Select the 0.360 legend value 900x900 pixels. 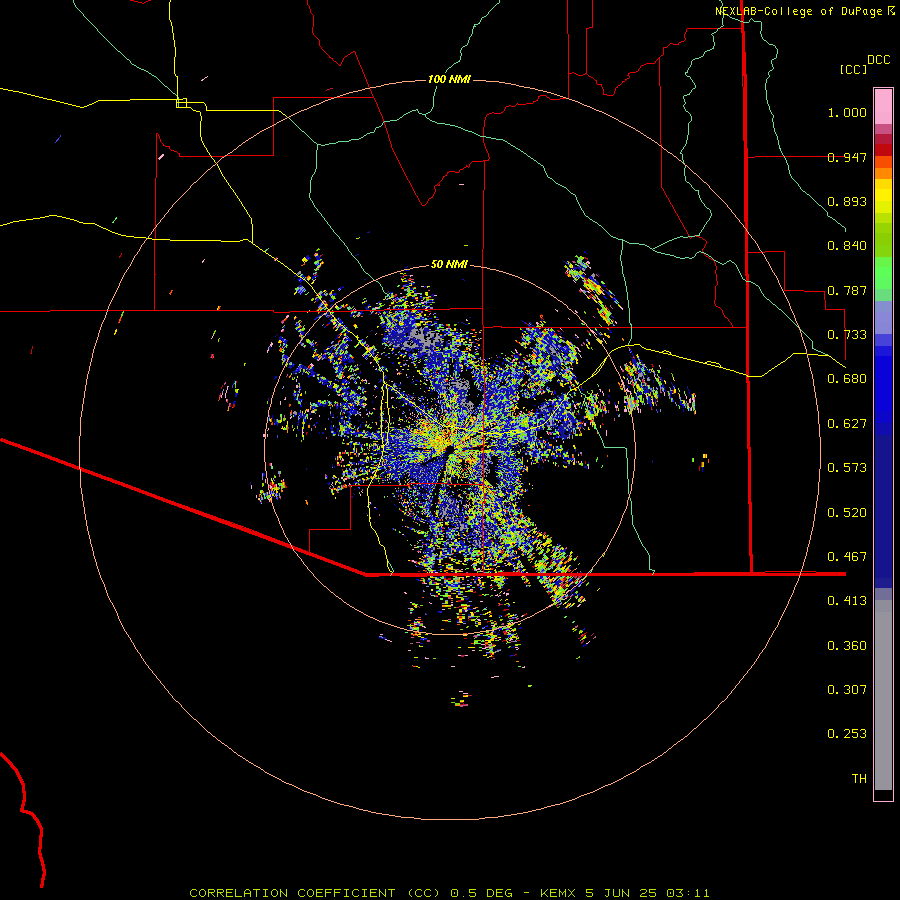click(x=847, y=646)
